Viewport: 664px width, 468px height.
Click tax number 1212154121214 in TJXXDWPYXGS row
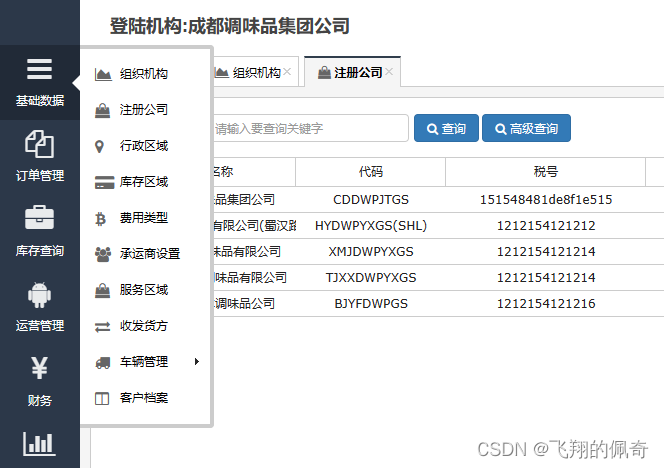point(545,278)
